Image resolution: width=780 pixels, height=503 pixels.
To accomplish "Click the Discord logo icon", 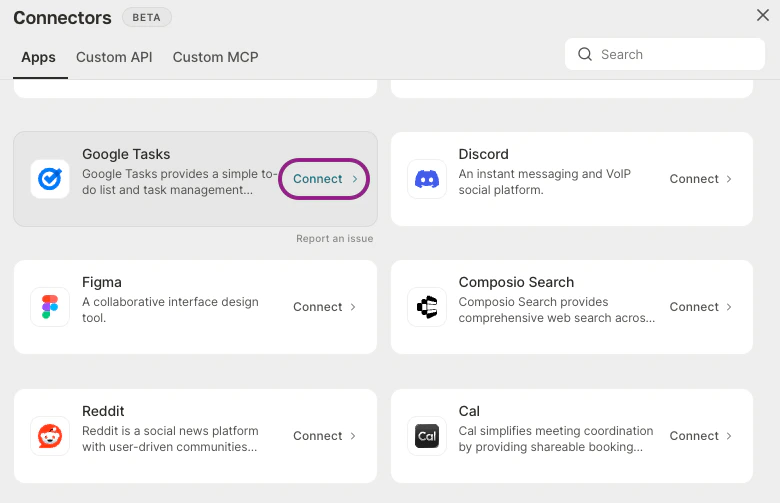I will [x=427, y=179].
